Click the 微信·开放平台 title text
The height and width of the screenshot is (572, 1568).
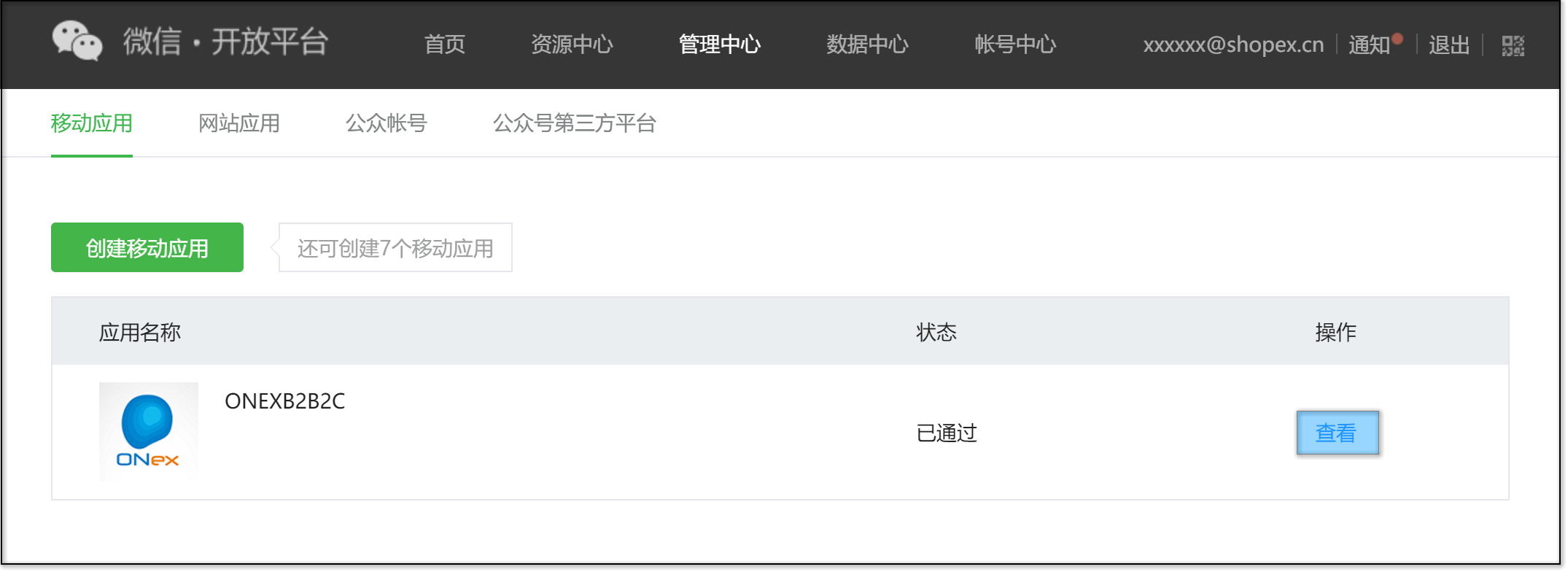pos(226,42)
